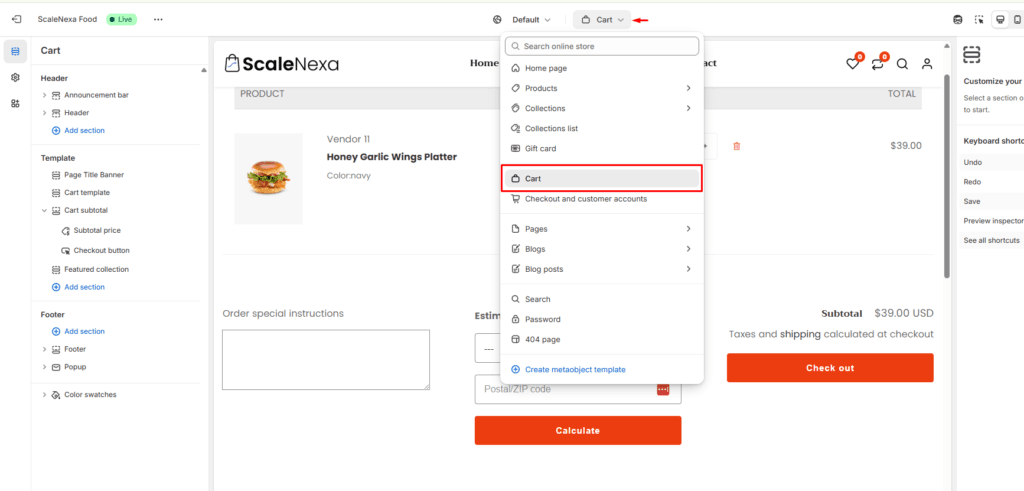
Task: Click the exit editor icon
Action: coord(16,20)
